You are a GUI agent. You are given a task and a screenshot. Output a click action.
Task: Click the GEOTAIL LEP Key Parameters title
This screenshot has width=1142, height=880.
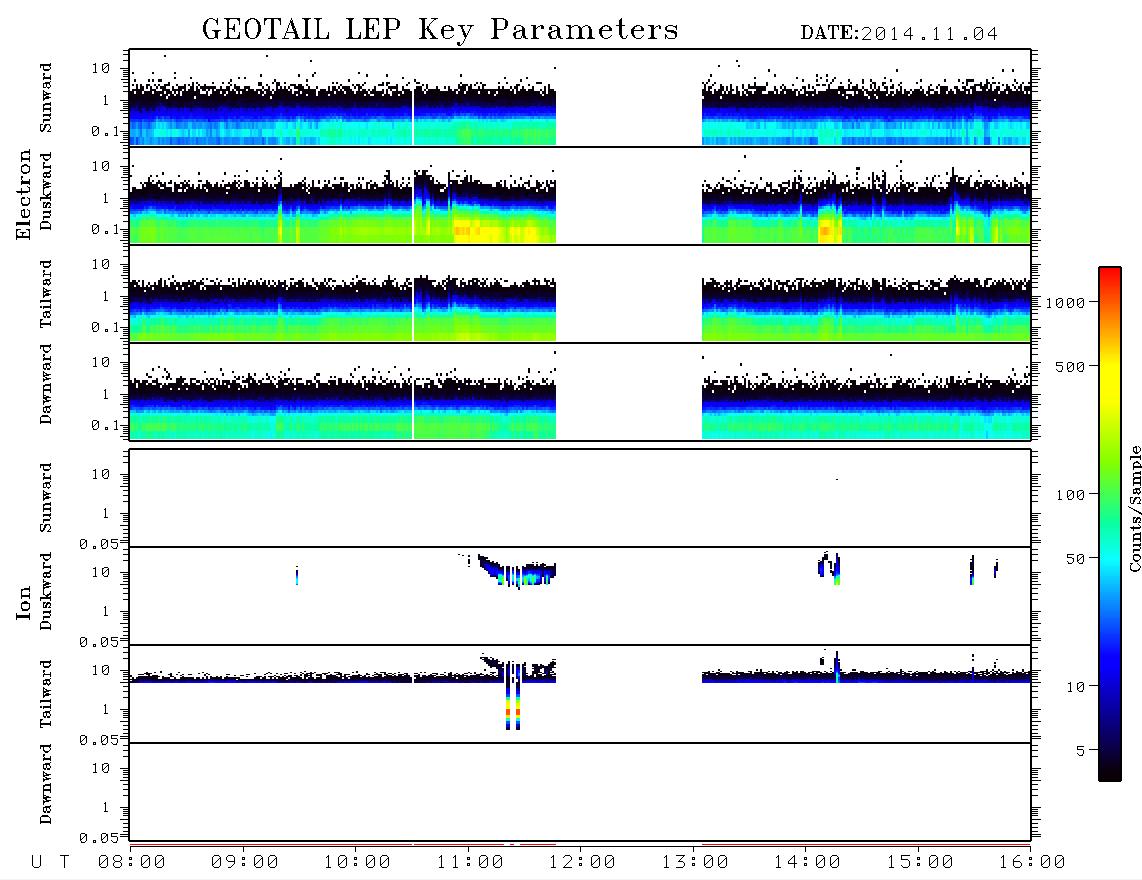coord(440,30)
